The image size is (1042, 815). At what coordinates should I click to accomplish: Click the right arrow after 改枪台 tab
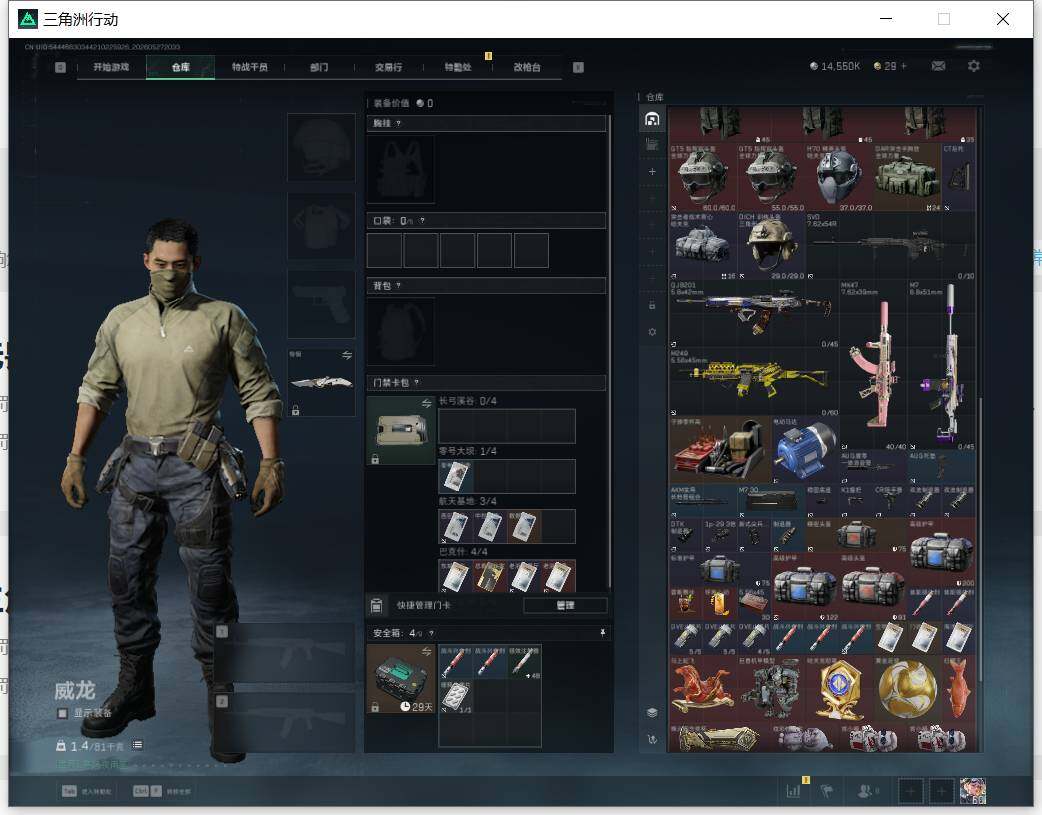578,67
